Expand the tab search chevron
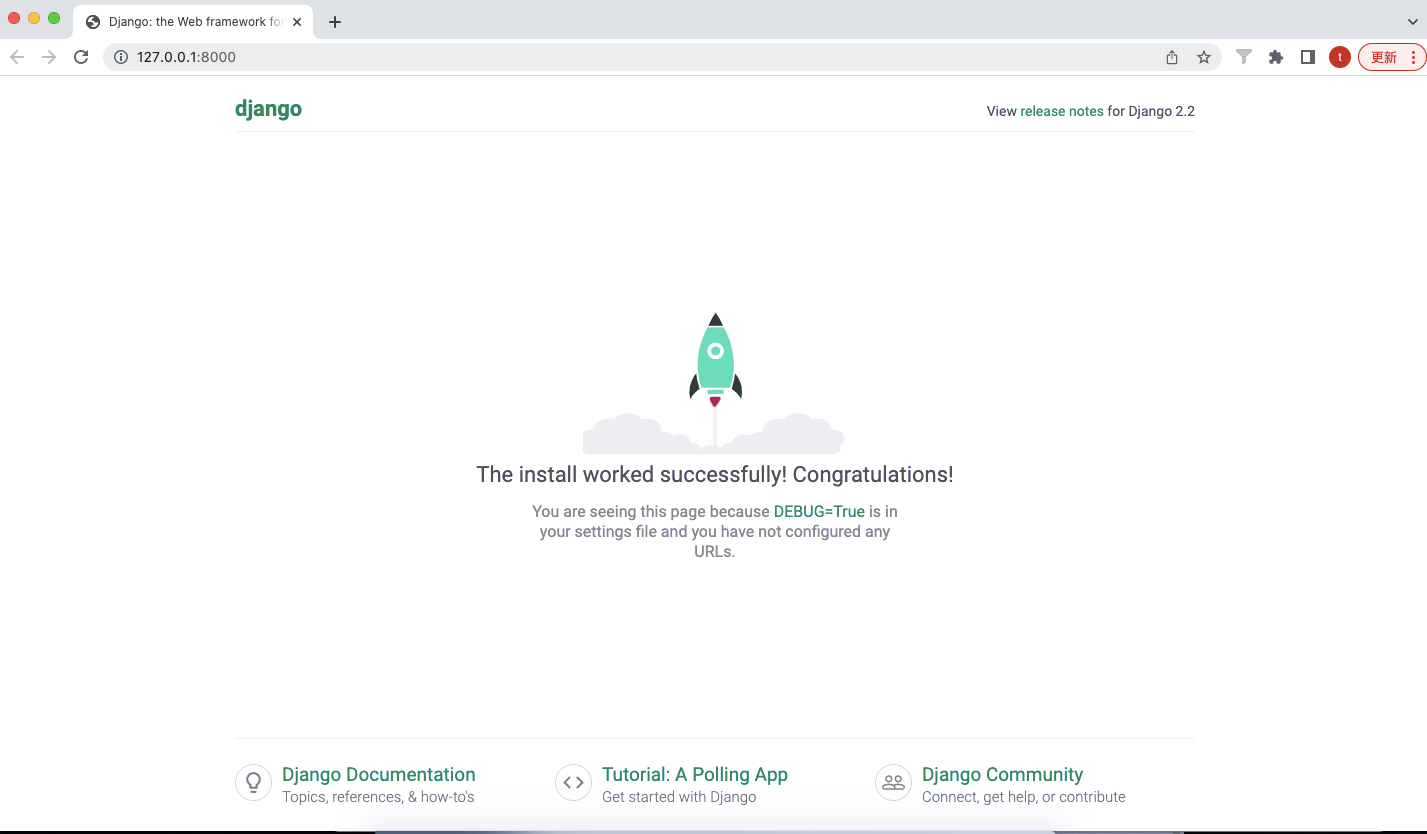 click(1412, 21)
